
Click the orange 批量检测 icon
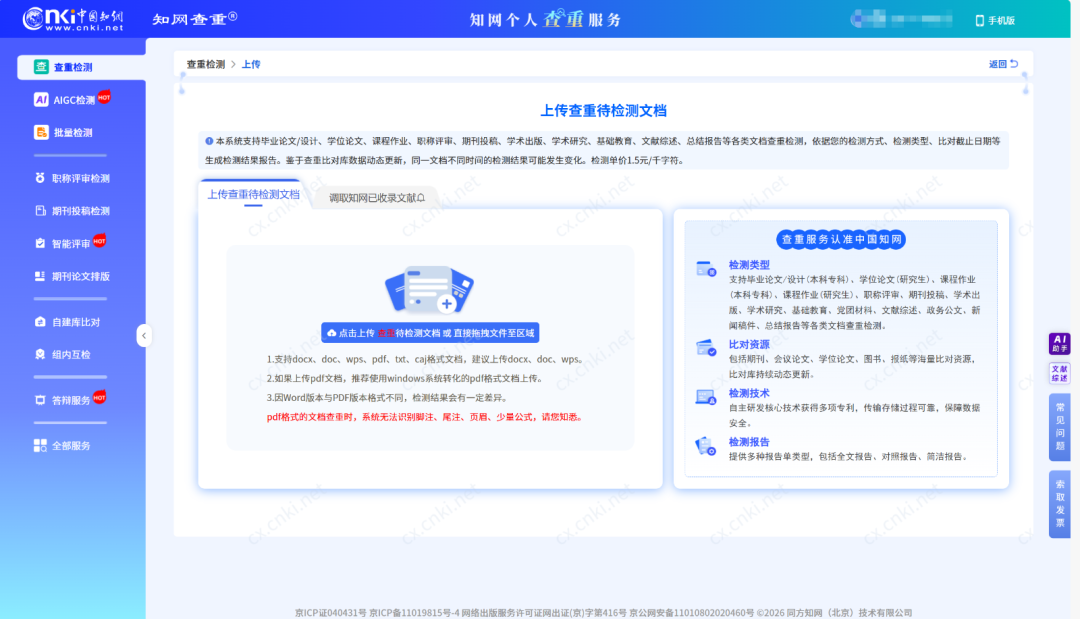[41, 132]
